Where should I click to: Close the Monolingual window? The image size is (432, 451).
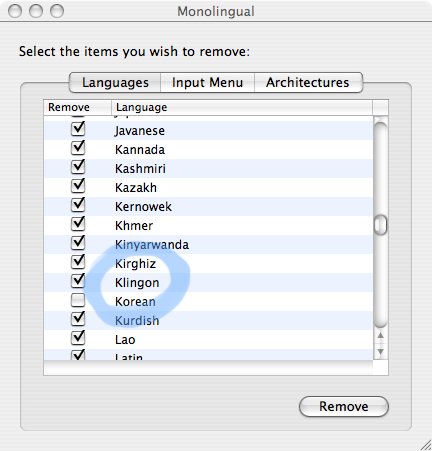click(15, 11)
